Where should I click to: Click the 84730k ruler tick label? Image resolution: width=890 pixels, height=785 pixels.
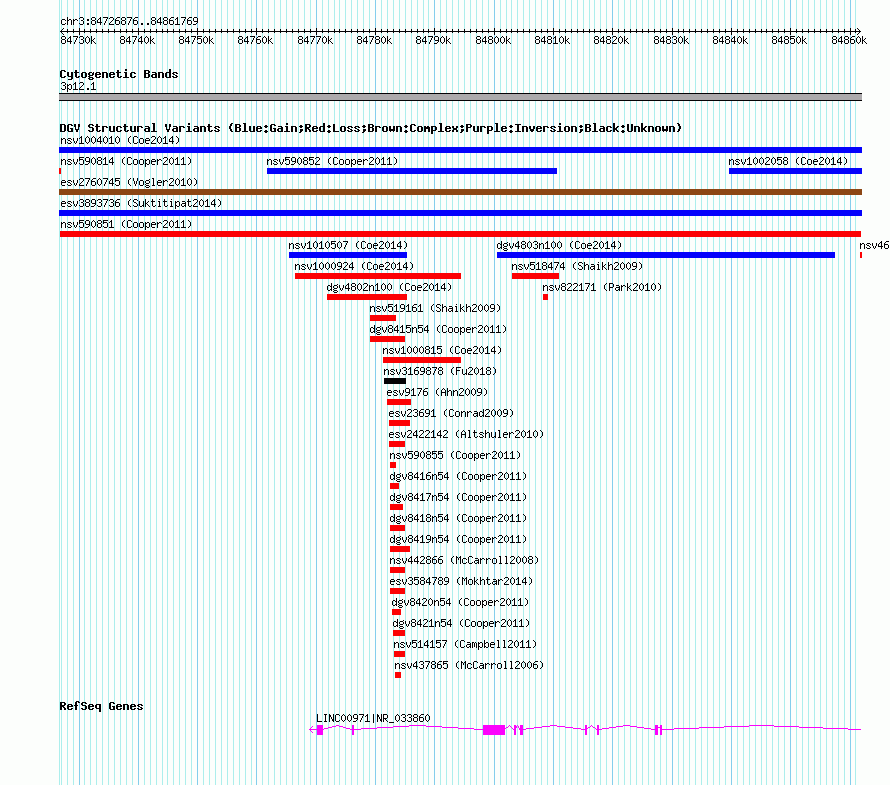pyautogui.click(x=78, y=40)
